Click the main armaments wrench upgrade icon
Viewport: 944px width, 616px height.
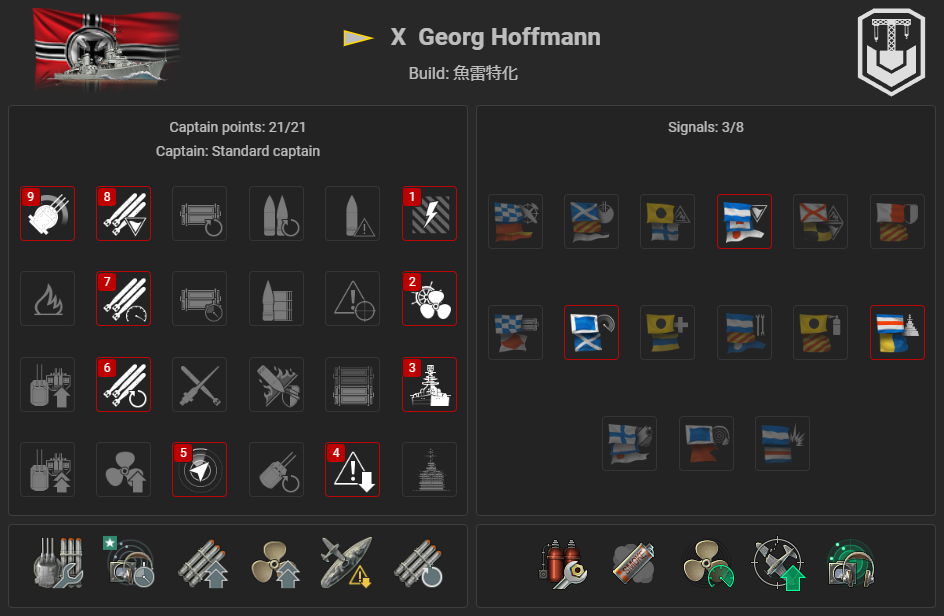click(x=58, y=563)
